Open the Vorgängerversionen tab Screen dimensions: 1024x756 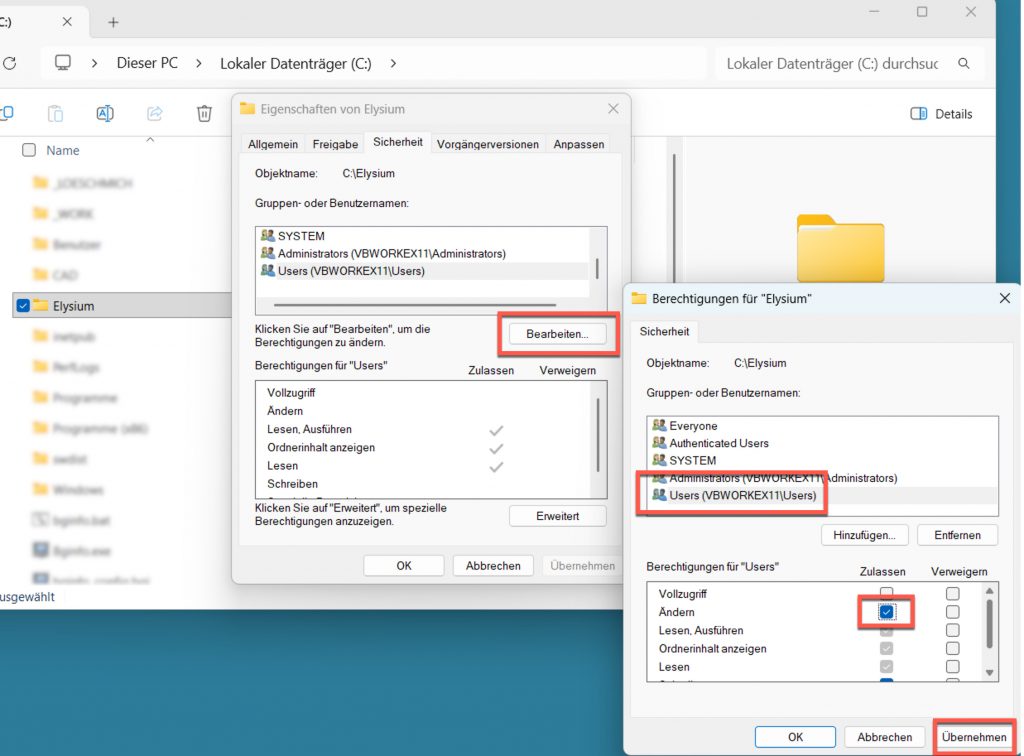tap(488, 144)
